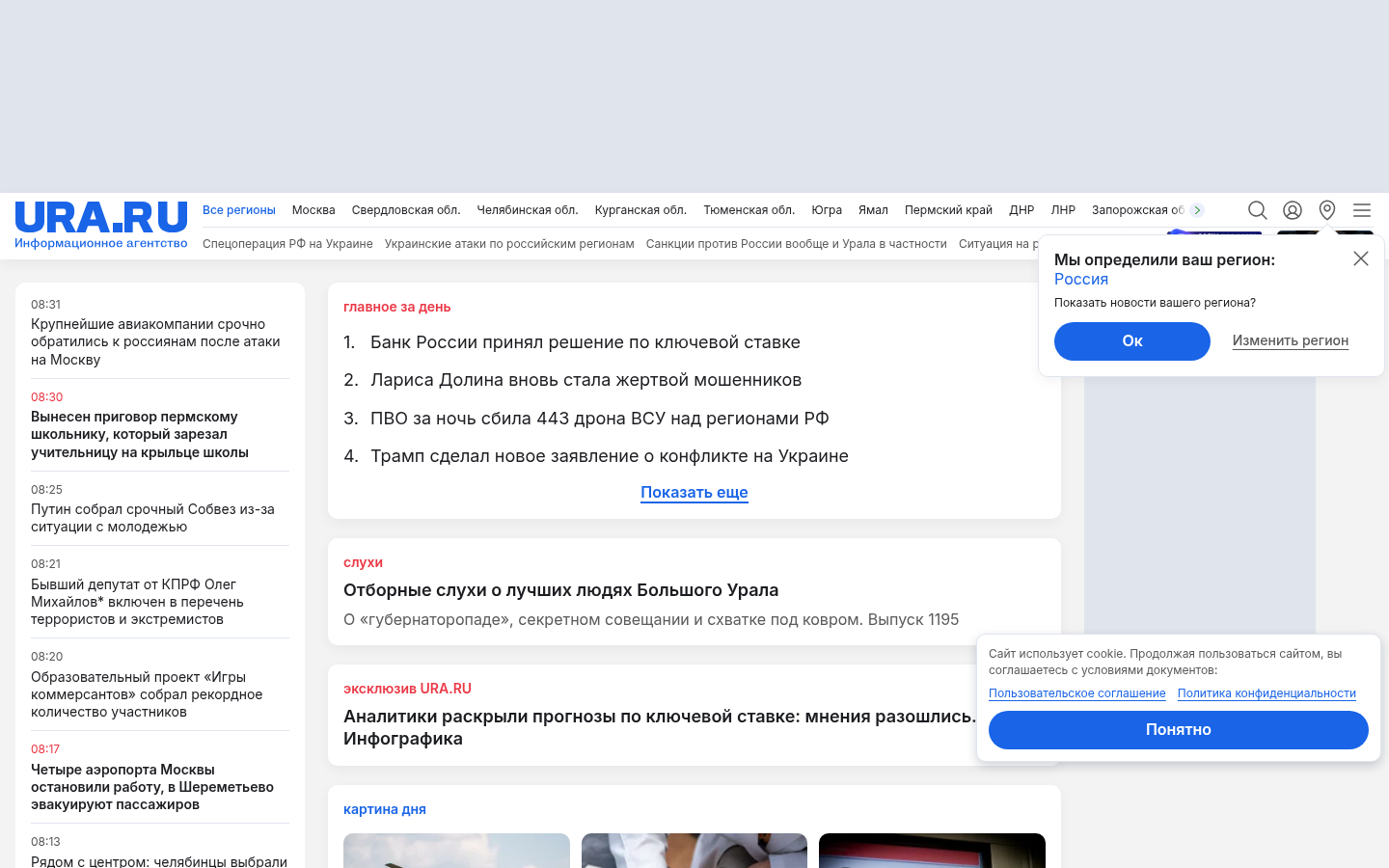Open the hamburger menu icon
Image resolution: width=1389 pixels, height=868 pixels.
(x=1362, y=210)
